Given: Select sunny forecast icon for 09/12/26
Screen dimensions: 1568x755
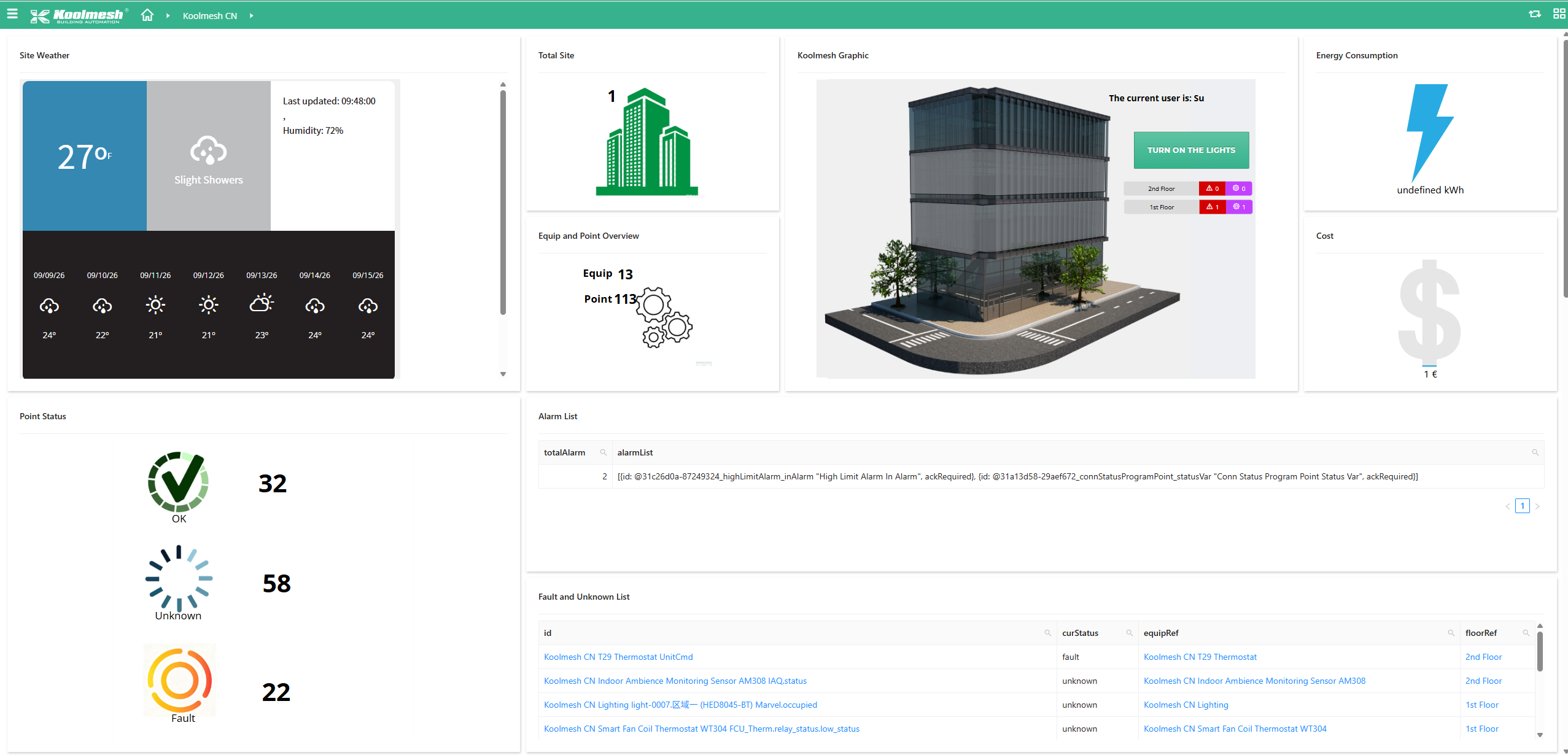Looking at the screenshot, I should click(209, 305).
